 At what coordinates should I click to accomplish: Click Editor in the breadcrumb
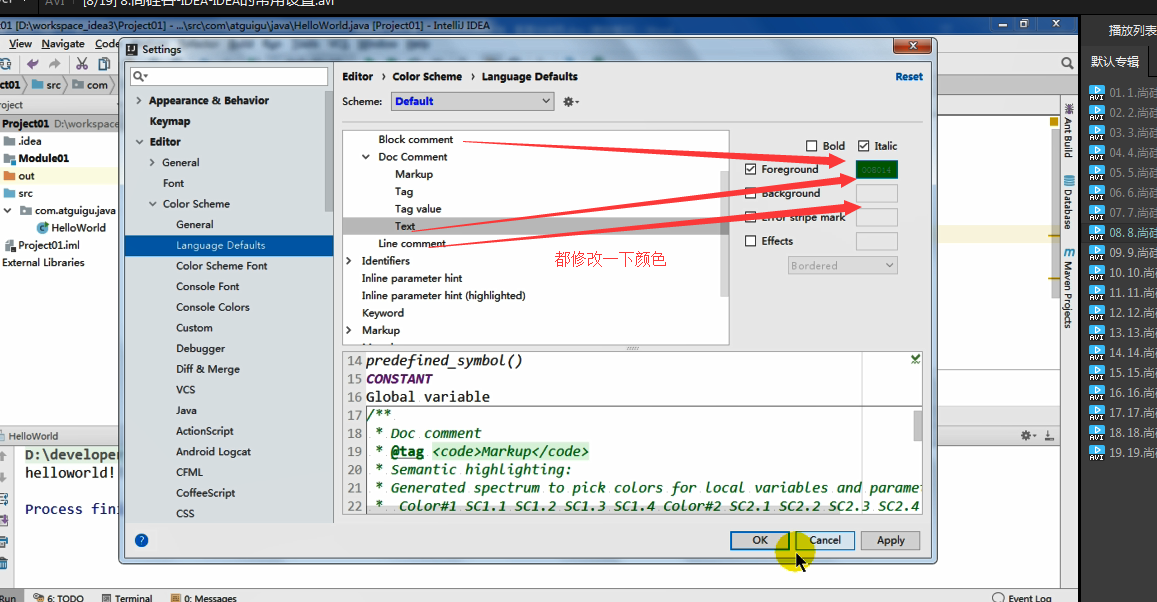[x=358, y=77]
